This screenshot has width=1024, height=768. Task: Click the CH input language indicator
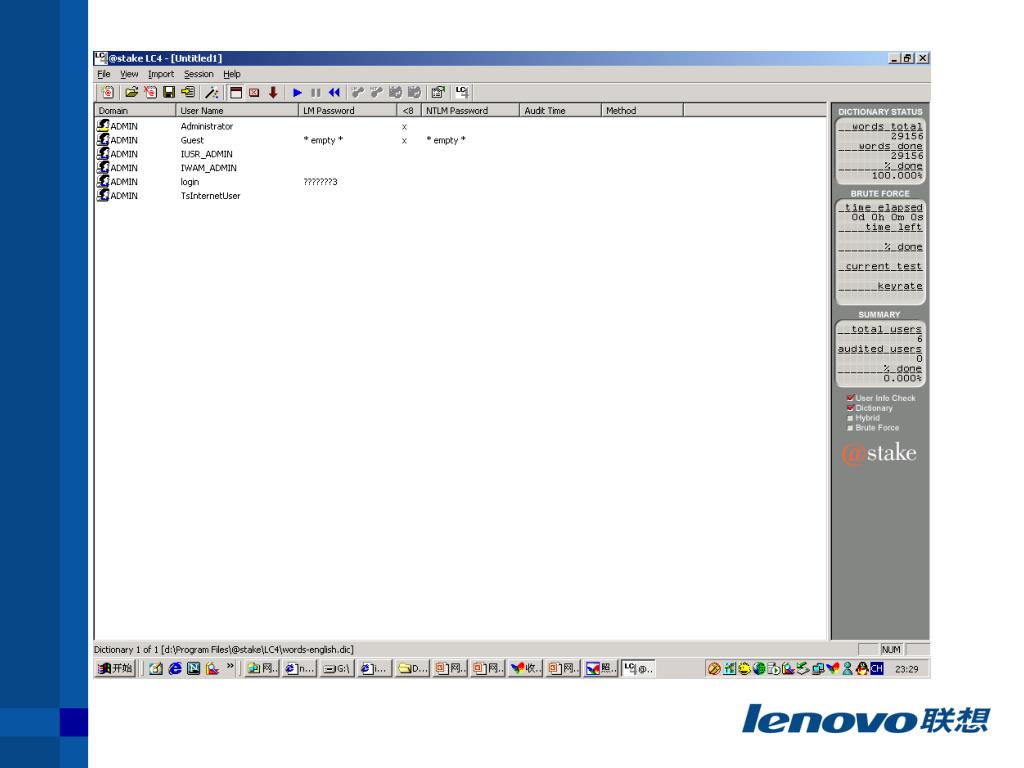876,668
